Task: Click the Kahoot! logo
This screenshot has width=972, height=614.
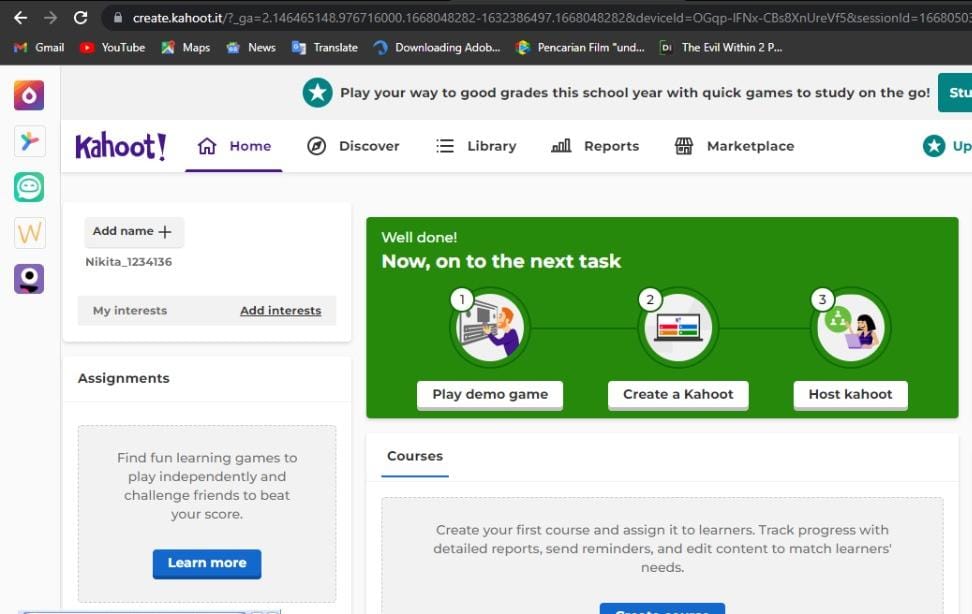Action: pyautogui.click(x=120, y=146)
